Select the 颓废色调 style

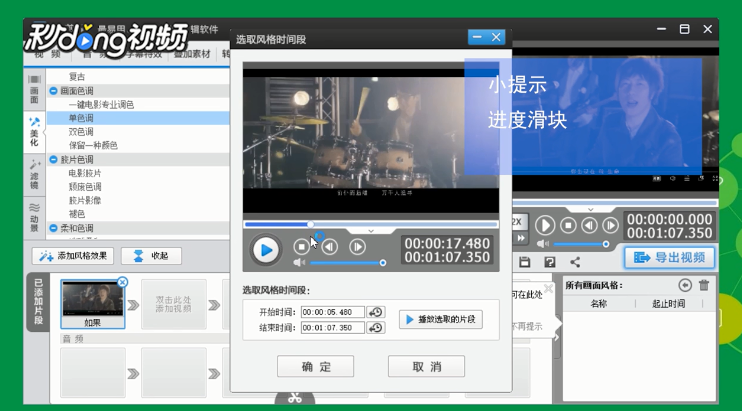[x=85, y=187]
